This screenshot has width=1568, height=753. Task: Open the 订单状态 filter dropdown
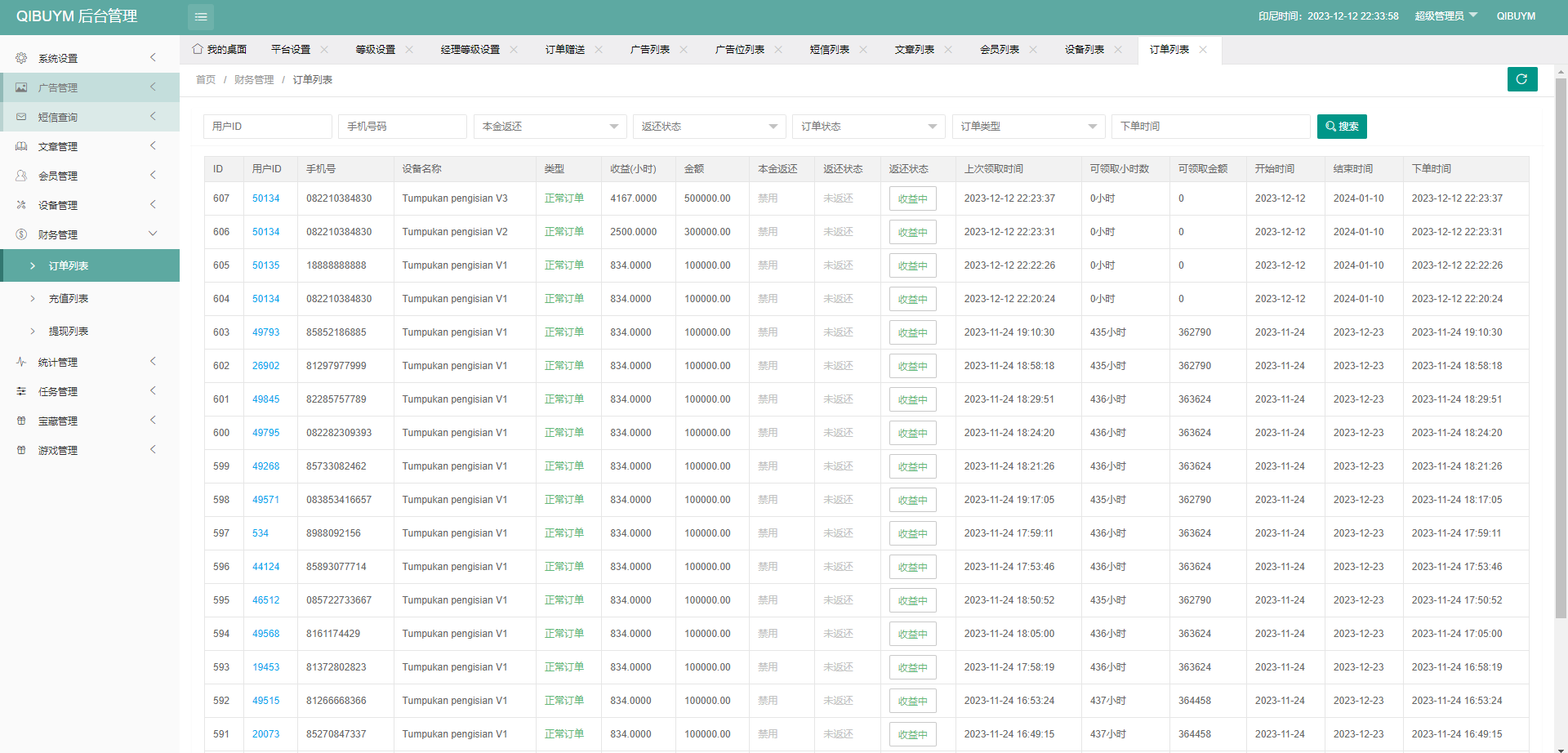coord(868,127)
